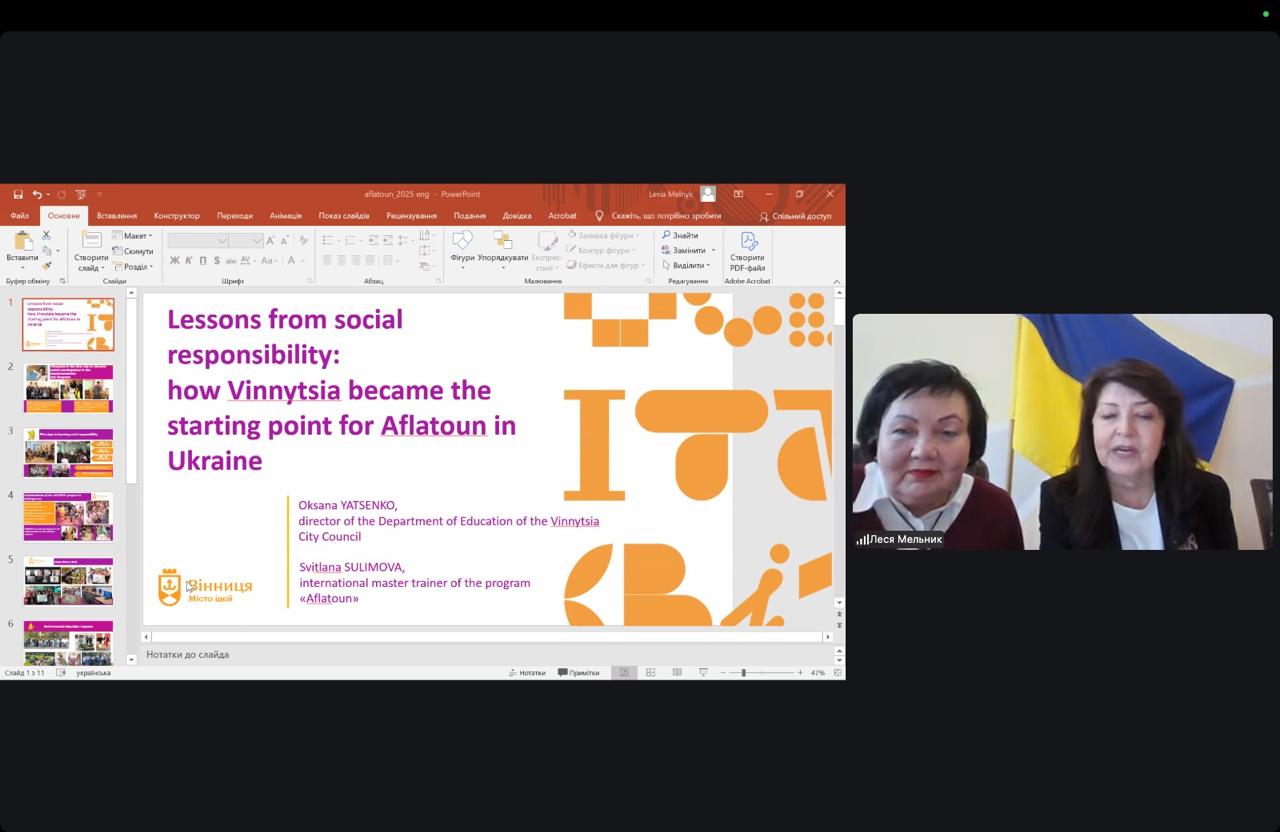The height and width of the screenshot is (832, 1280).
Task: Click the Save icon in quick access toolbar
Action: point(18,194)
